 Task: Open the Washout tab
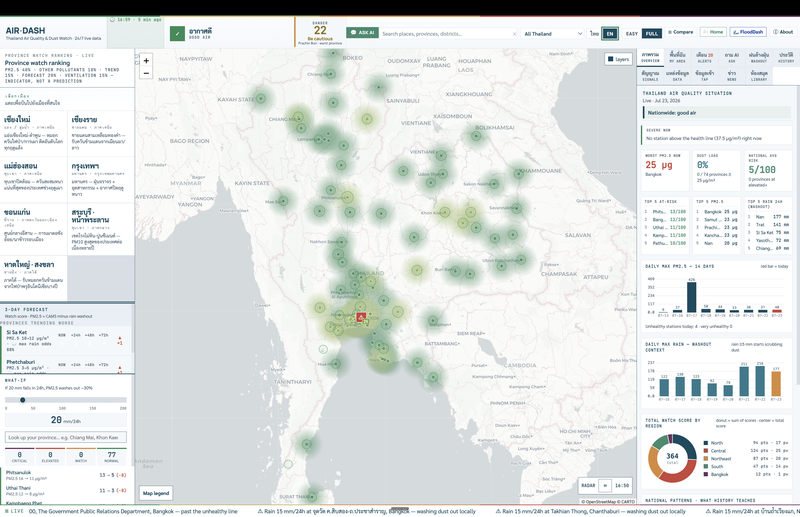pos(759,57)
